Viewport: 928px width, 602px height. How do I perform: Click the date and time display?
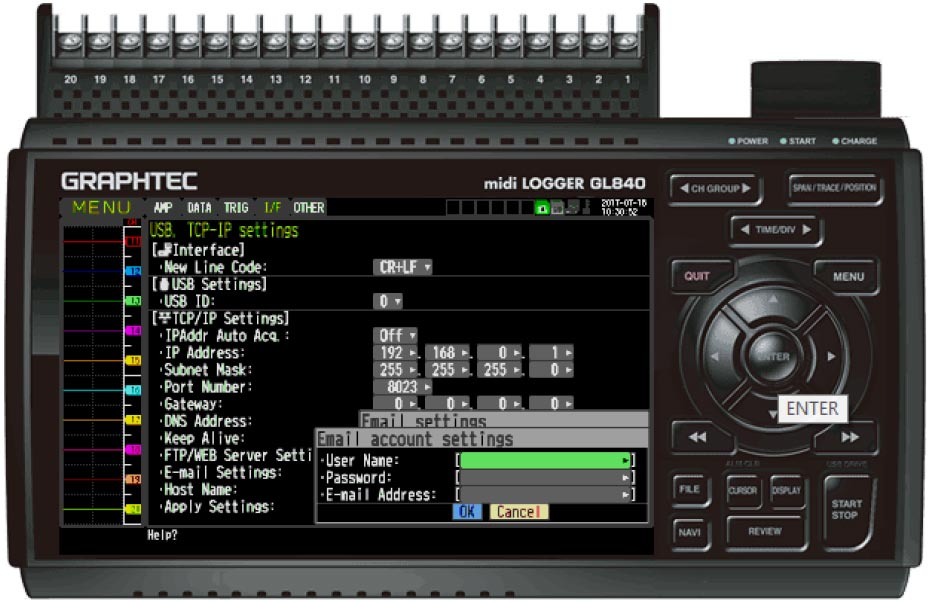tap(624, 207)
